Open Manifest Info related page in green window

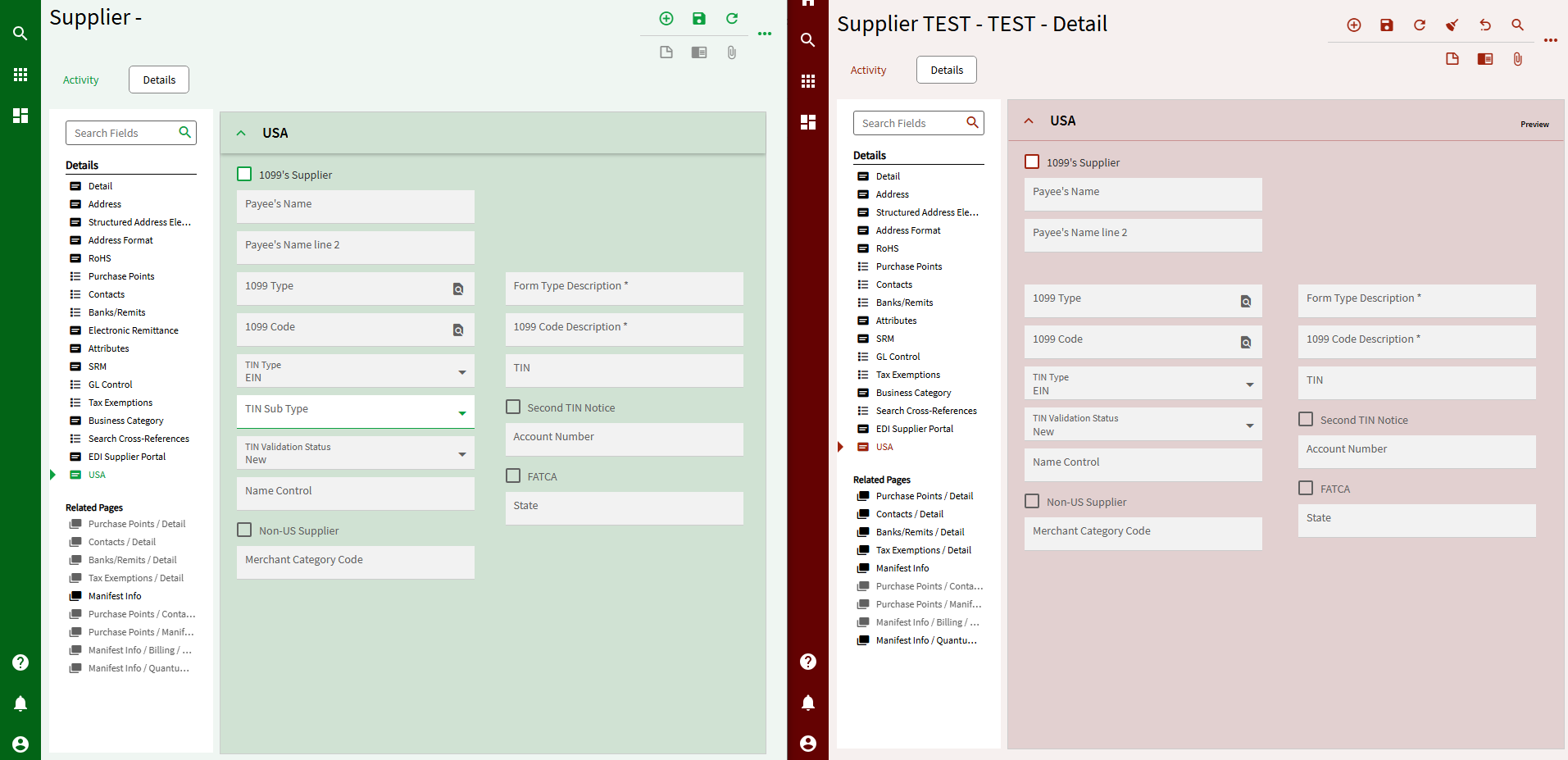115,596
